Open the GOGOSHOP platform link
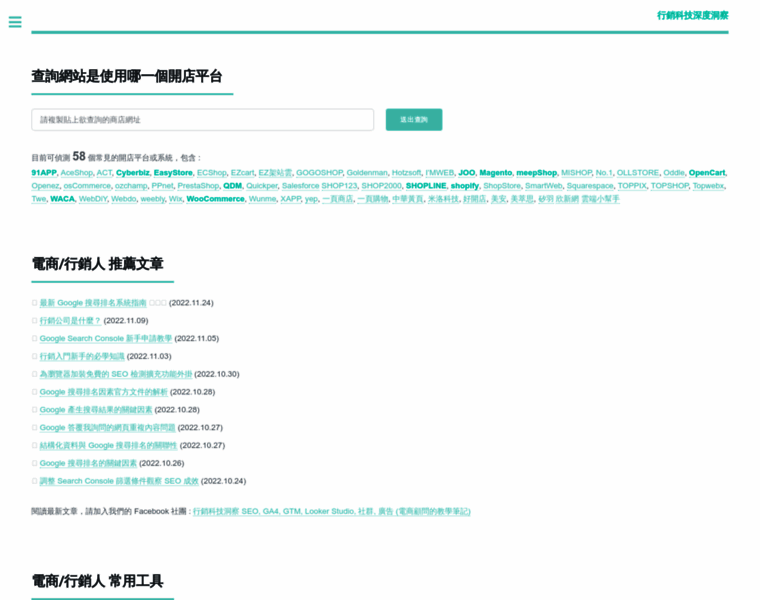The width and height of the screenshot is (760, 600). pyautogui.click(x=319, y=173)
